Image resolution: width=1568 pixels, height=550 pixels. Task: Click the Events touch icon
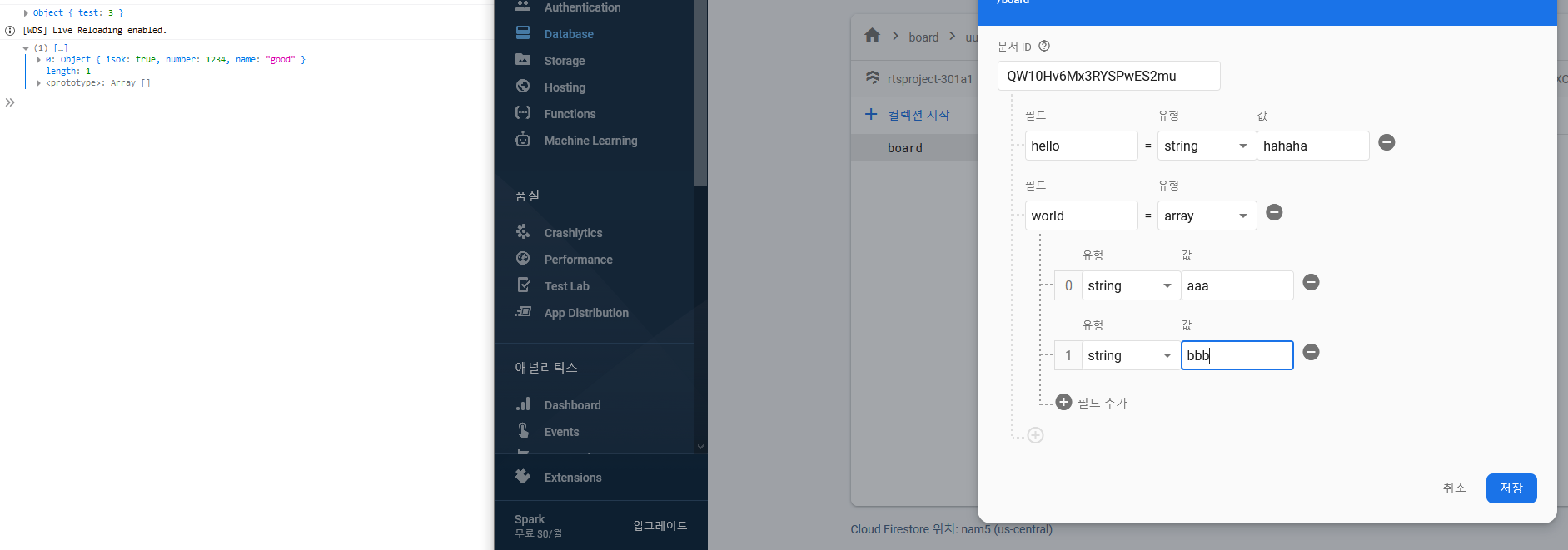click(x=523, y=431)
